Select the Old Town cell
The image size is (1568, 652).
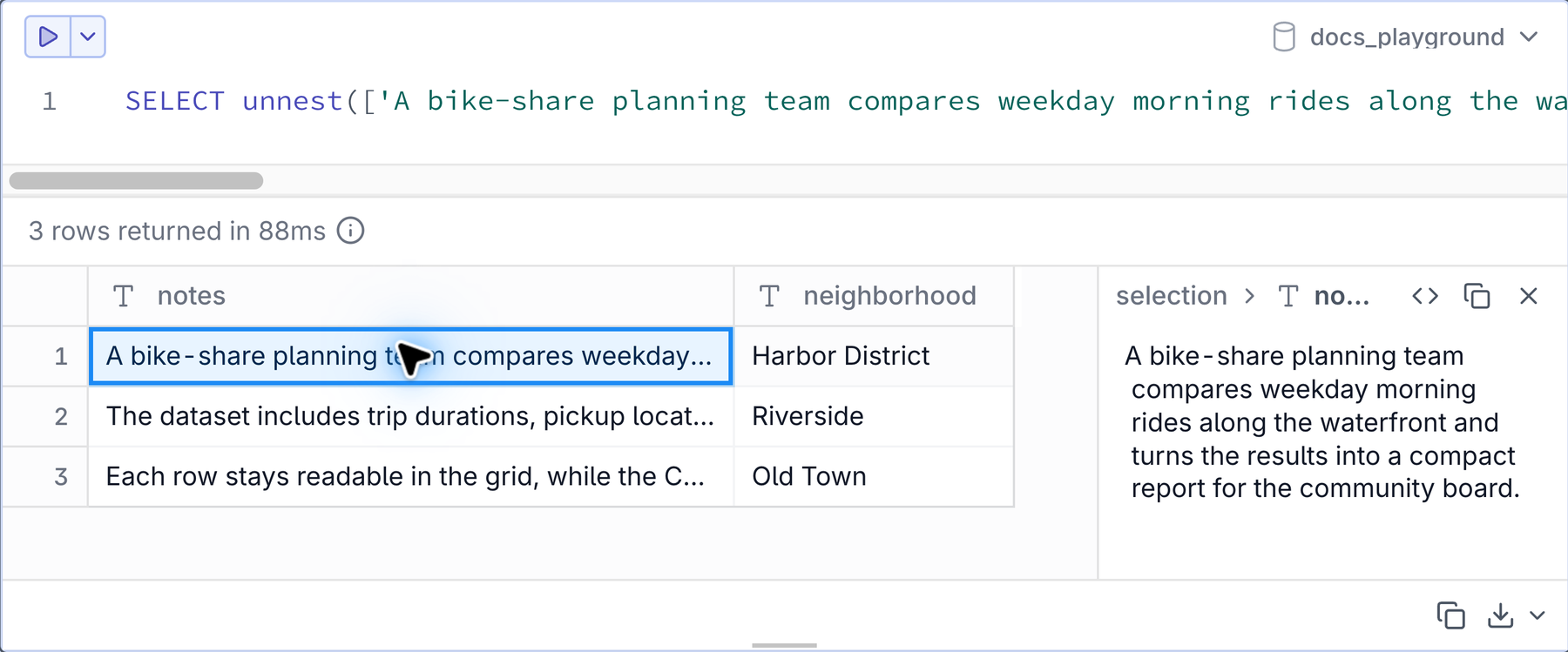pos(874,476)
